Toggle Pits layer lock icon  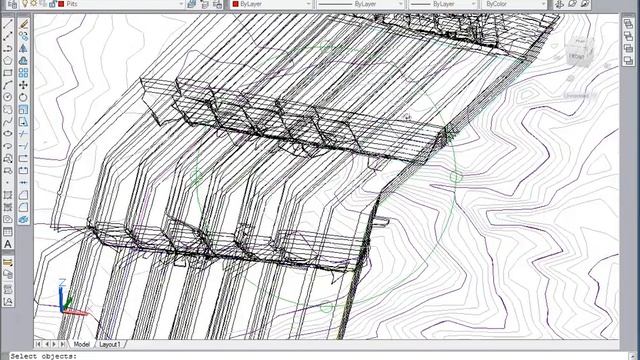pyautogui.click(x=52, y=4)
